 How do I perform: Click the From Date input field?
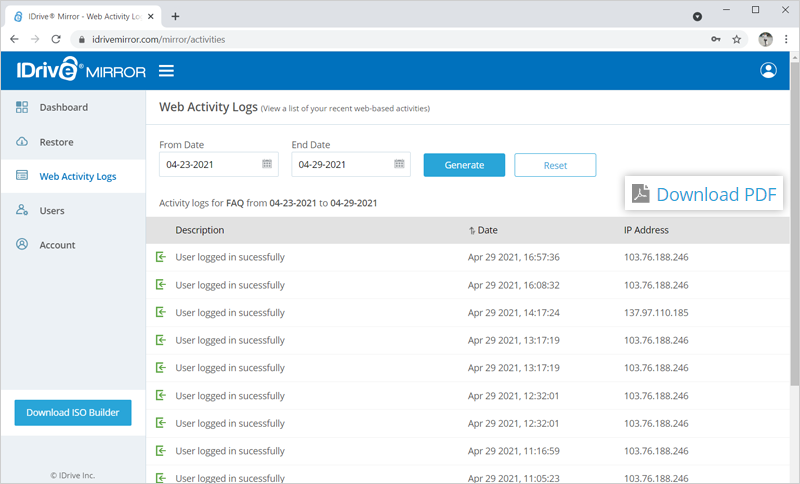click(x=210, y=164)
